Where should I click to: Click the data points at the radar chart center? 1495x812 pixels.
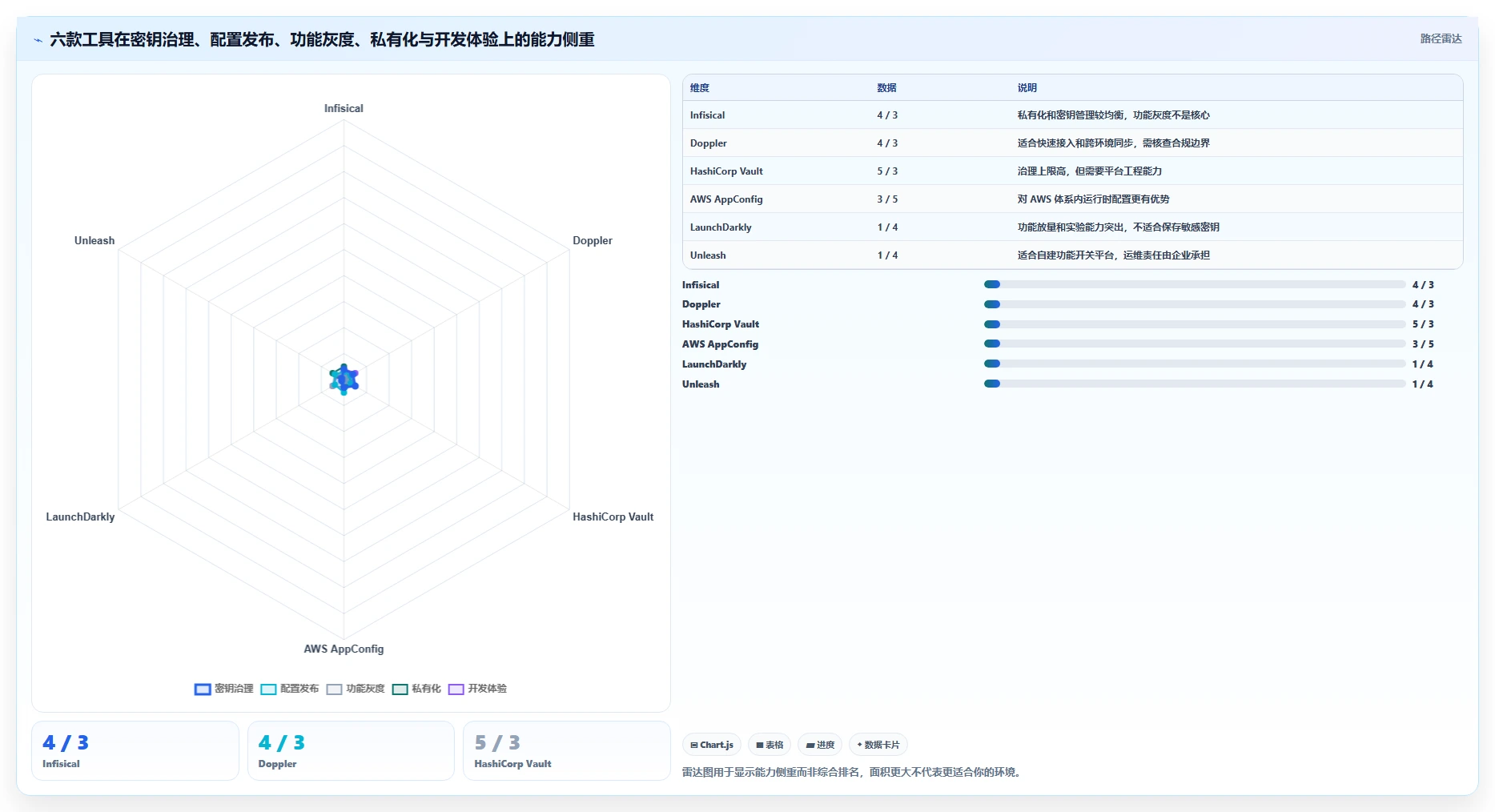point(344,380)
